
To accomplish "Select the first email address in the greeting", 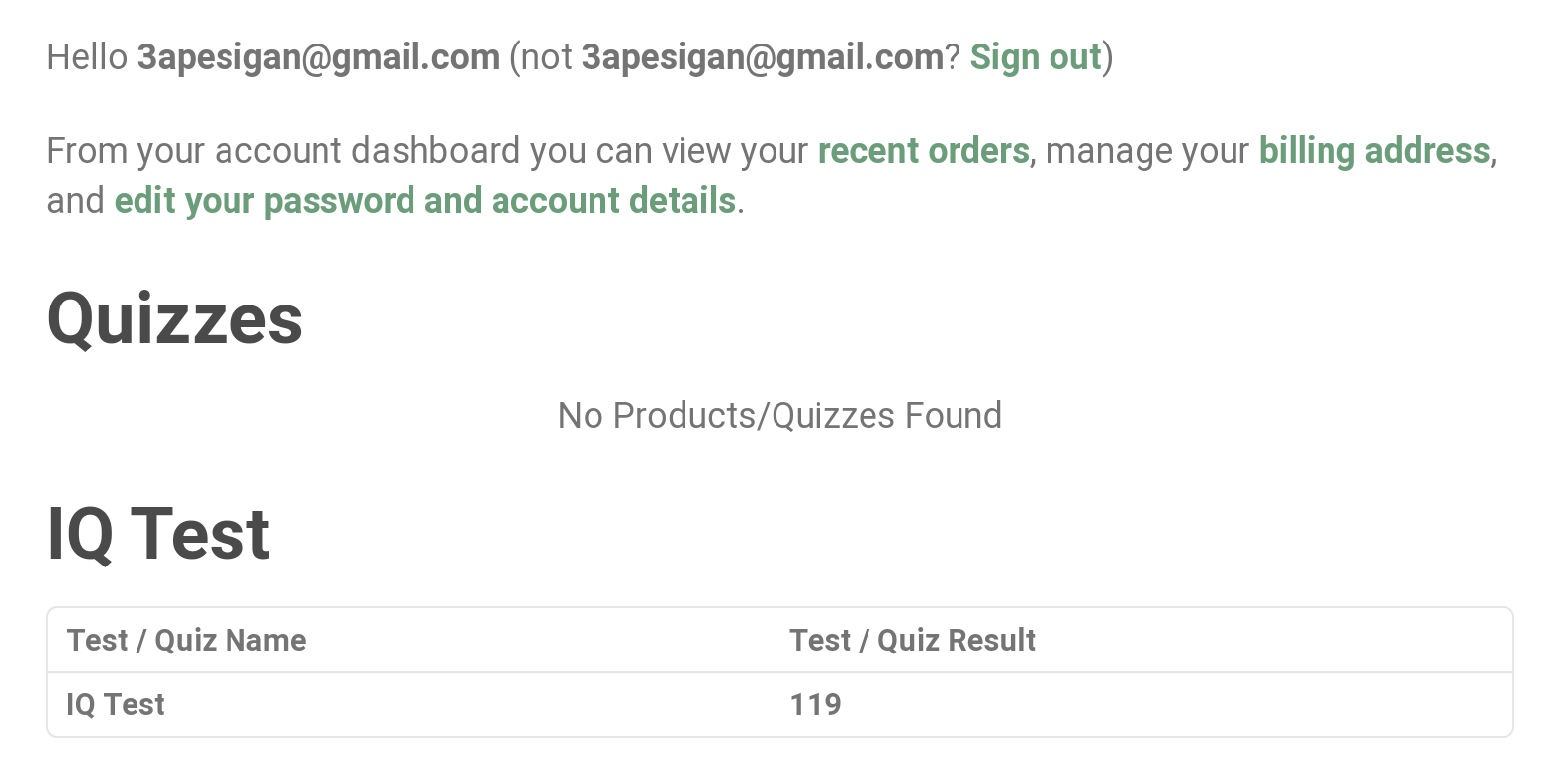I will 318,57.
